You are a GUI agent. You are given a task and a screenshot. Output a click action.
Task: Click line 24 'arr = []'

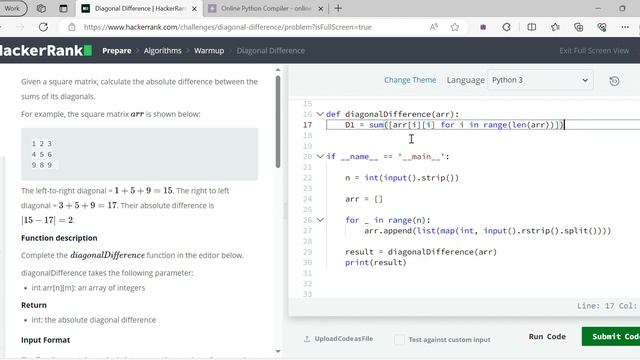(x=364, y=199)
